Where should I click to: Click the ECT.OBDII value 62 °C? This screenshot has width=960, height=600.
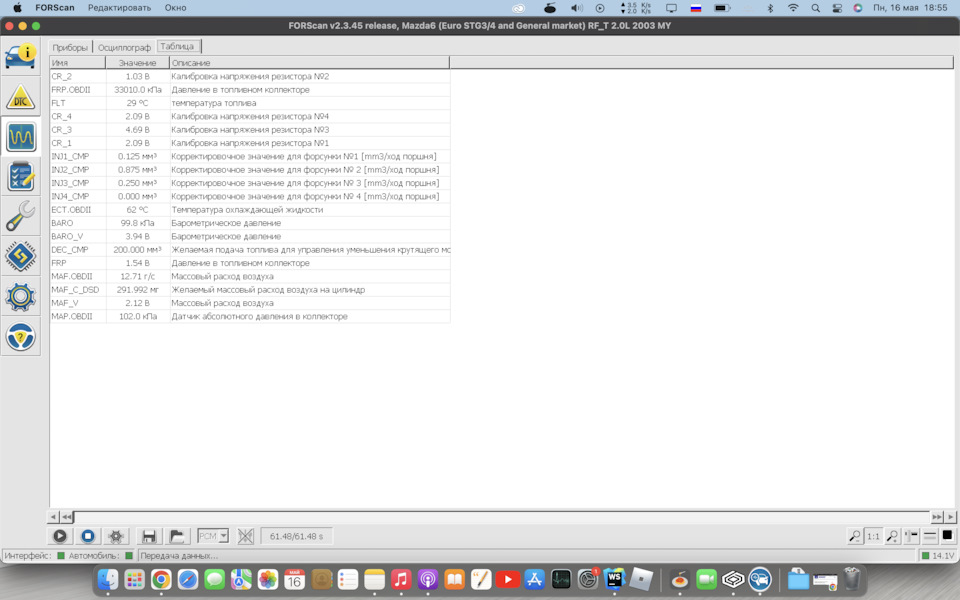137,210
